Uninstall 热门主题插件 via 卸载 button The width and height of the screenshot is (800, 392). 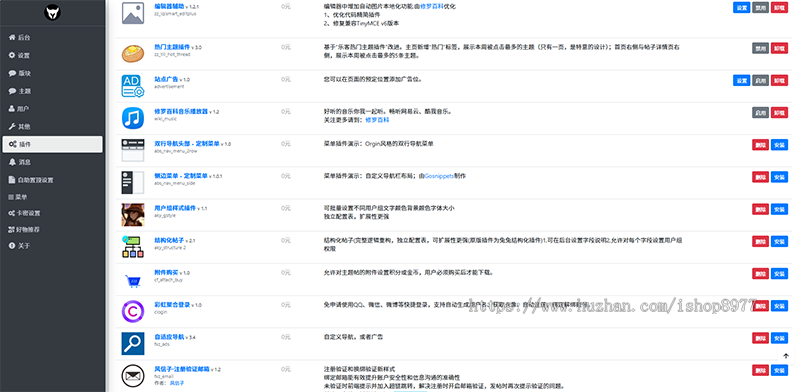coord(779,48)
